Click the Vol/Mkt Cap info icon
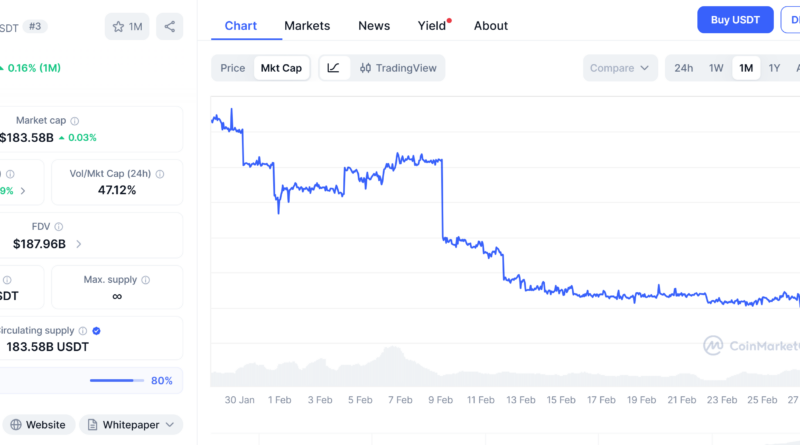Viewport: 800px width, 445px height. pyautogui.click(x=160, y=173)
